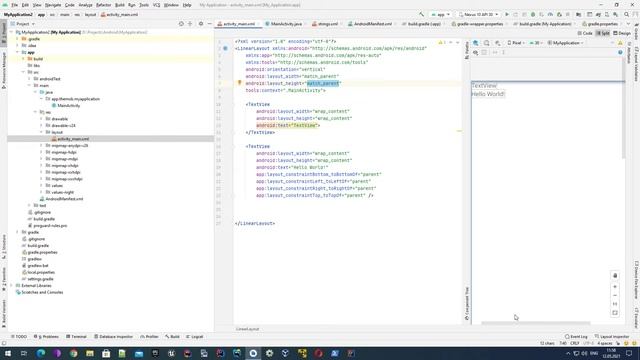This screenshot has height=360, width=640.
Task: Open Device File Explorer from right sidebar
Action: click(x=636, y=280)
